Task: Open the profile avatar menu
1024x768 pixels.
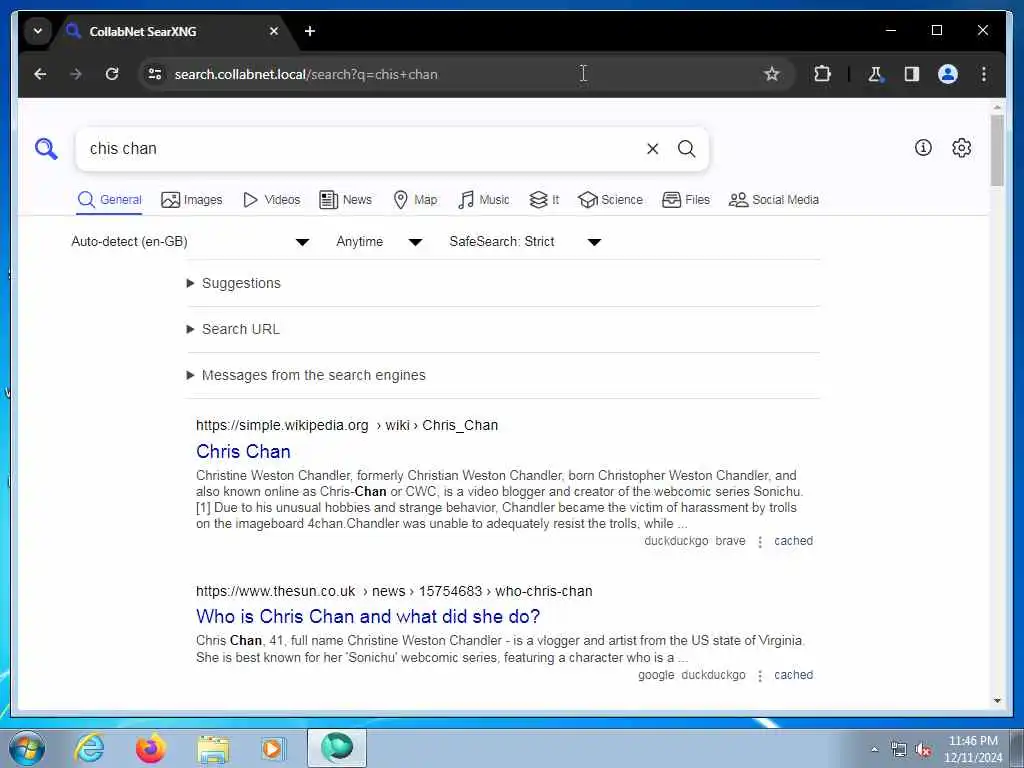Action: 948,74
